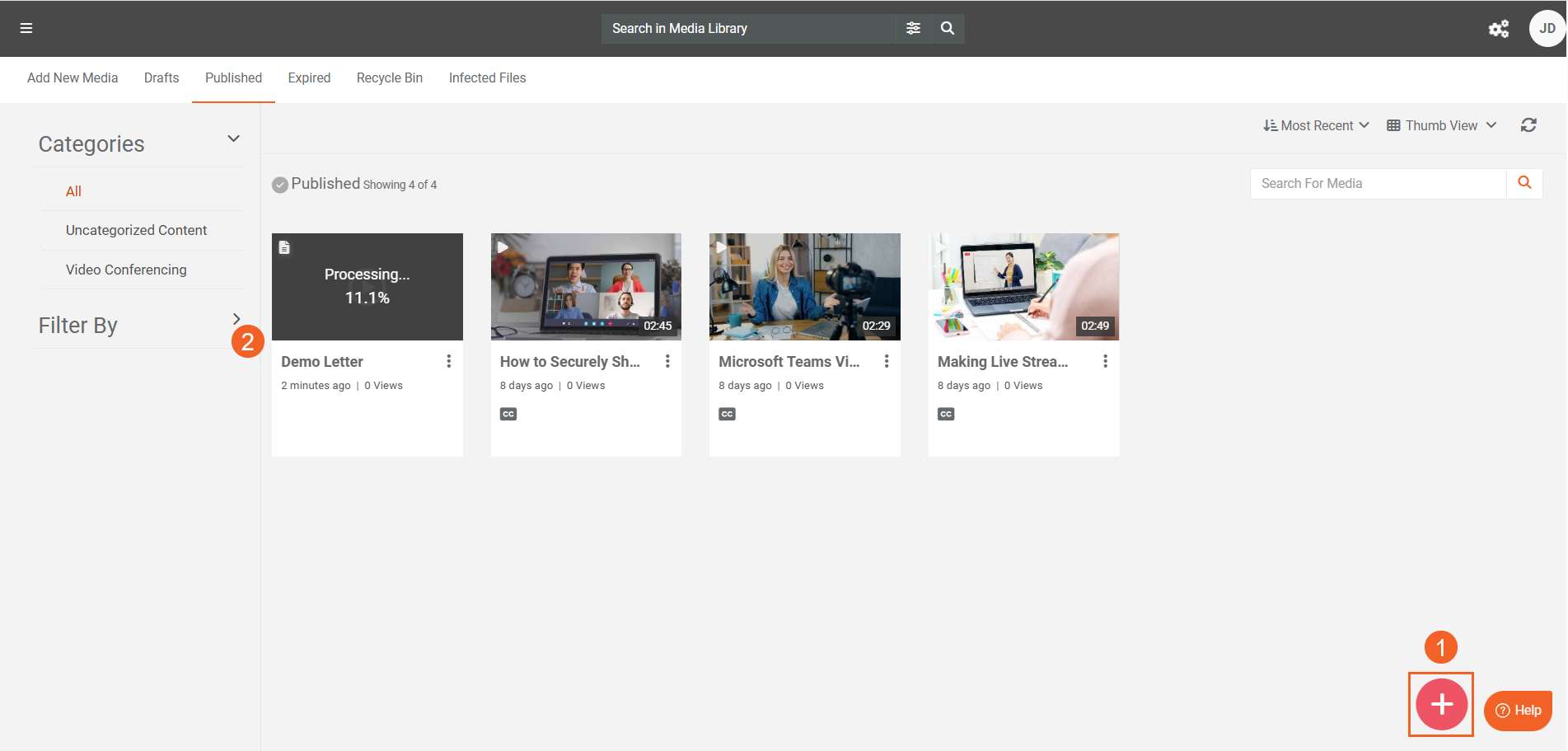Toggle closed captions badge on Microsoft Teams video

tap(727, 414)
